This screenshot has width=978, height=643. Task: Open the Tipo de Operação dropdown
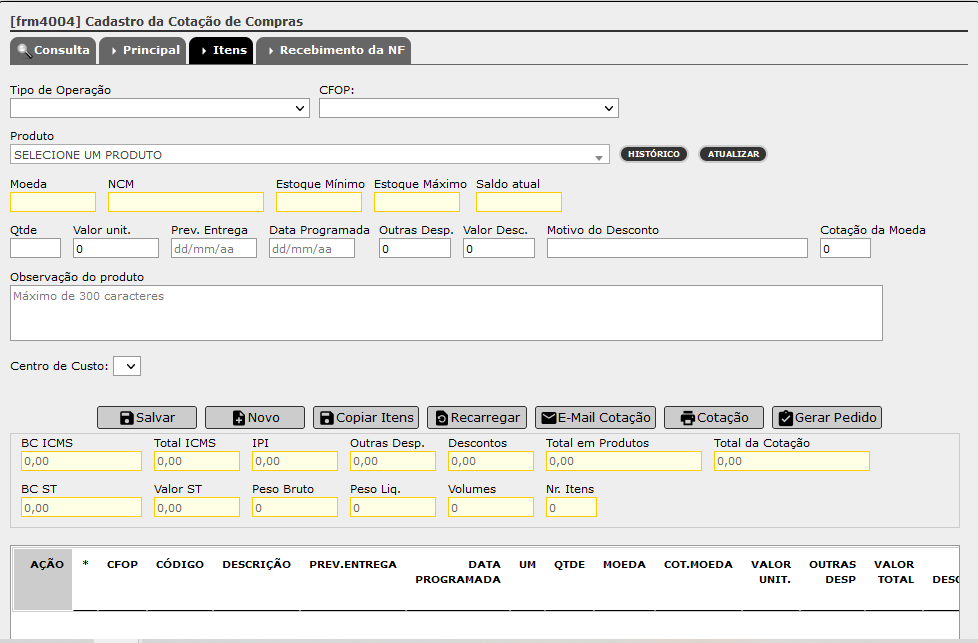pyautogui.click(x=160, y=108)
